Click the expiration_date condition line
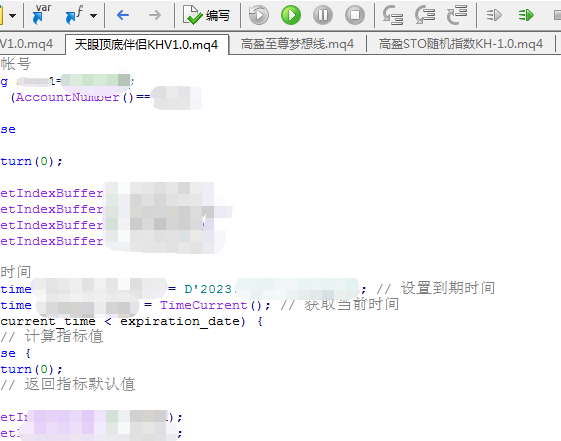The image size is (561, 441). [131, 321]
